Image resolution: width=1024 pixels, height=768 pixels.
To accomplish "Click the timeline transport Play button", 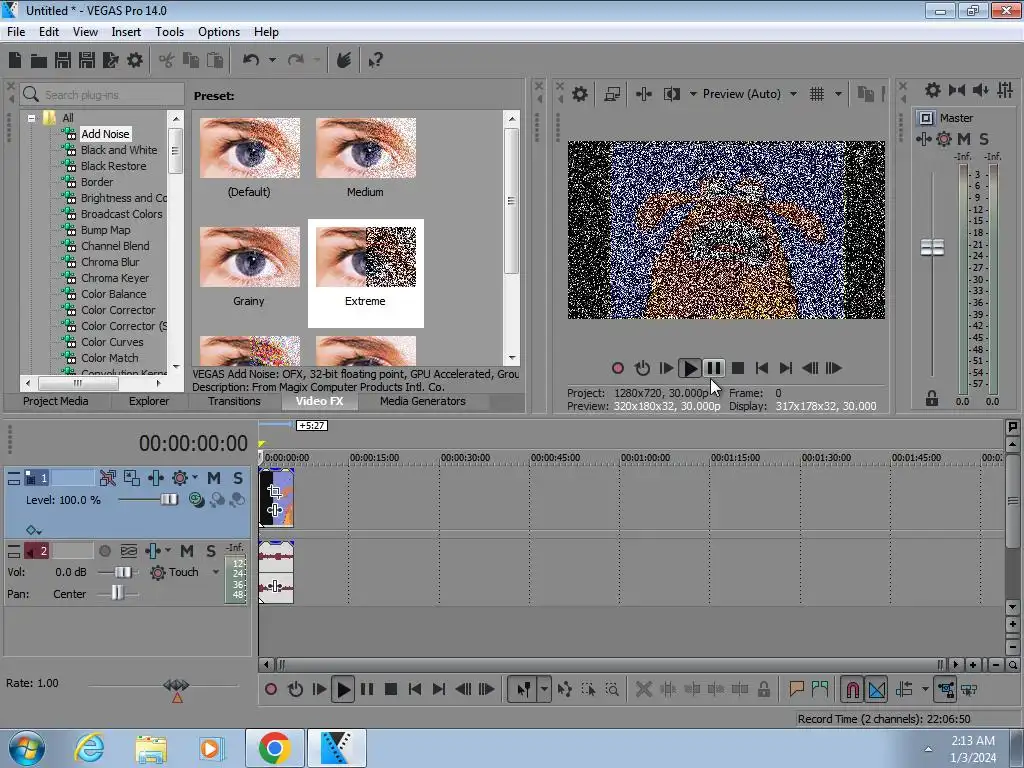I will (343, 689).
